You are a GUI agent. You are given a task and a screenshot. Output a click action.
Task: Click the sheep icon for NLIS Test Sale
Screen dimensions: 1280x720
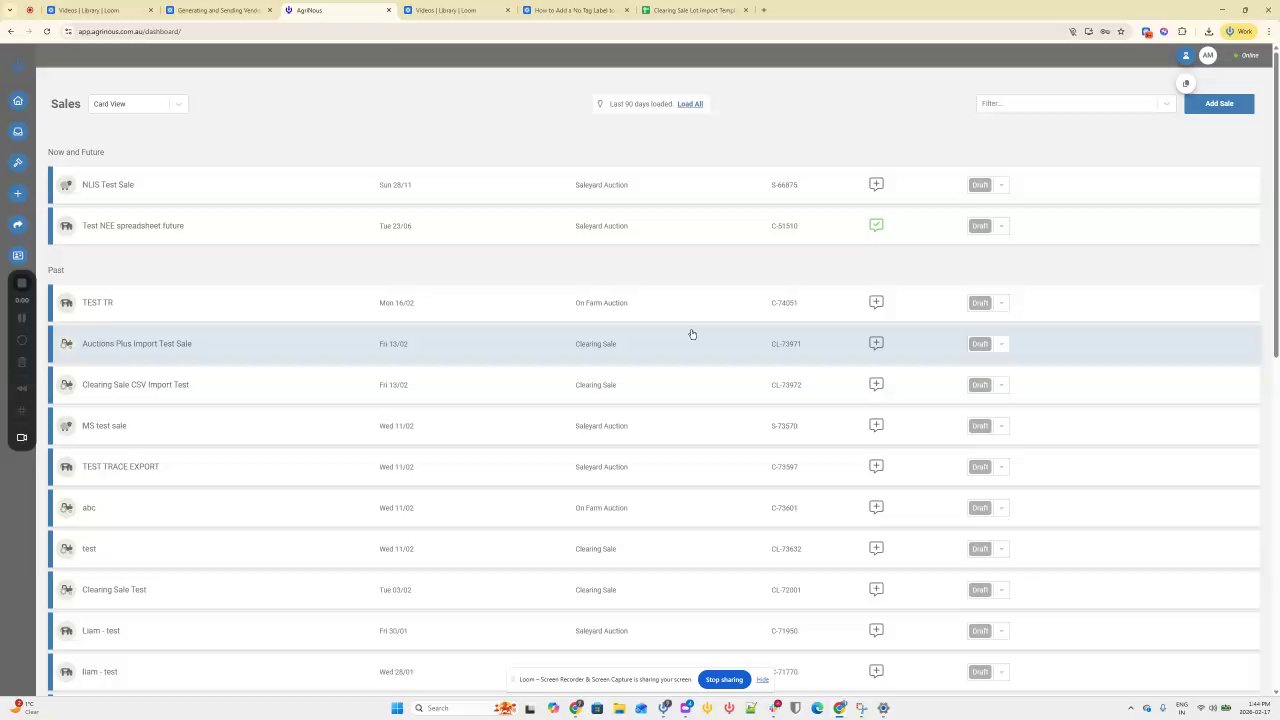click(x=66, y=185)
